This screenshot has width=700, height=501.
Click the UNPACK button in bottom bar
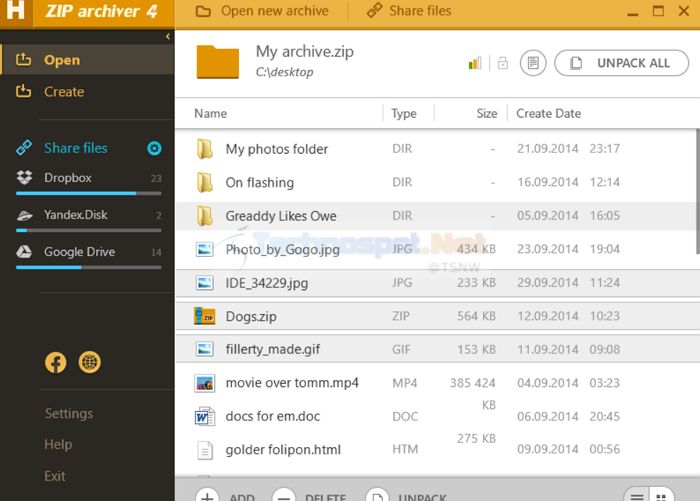[406, 495]
